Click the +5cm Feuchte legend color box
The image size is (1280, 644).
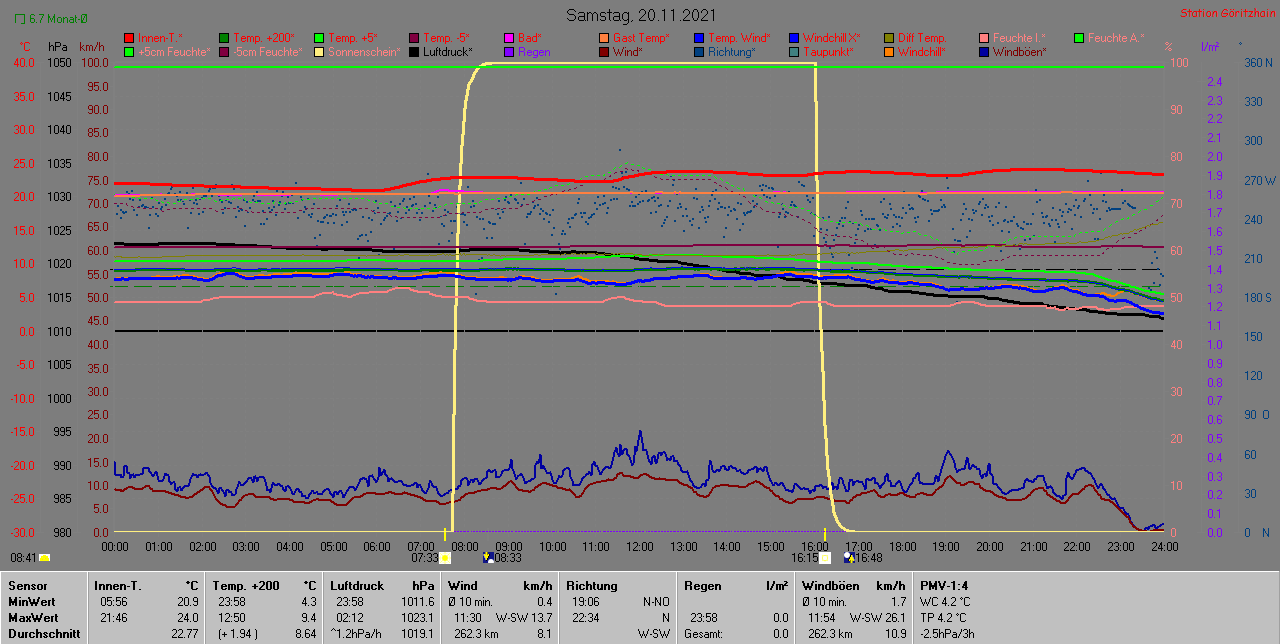[x=129, y=51]
